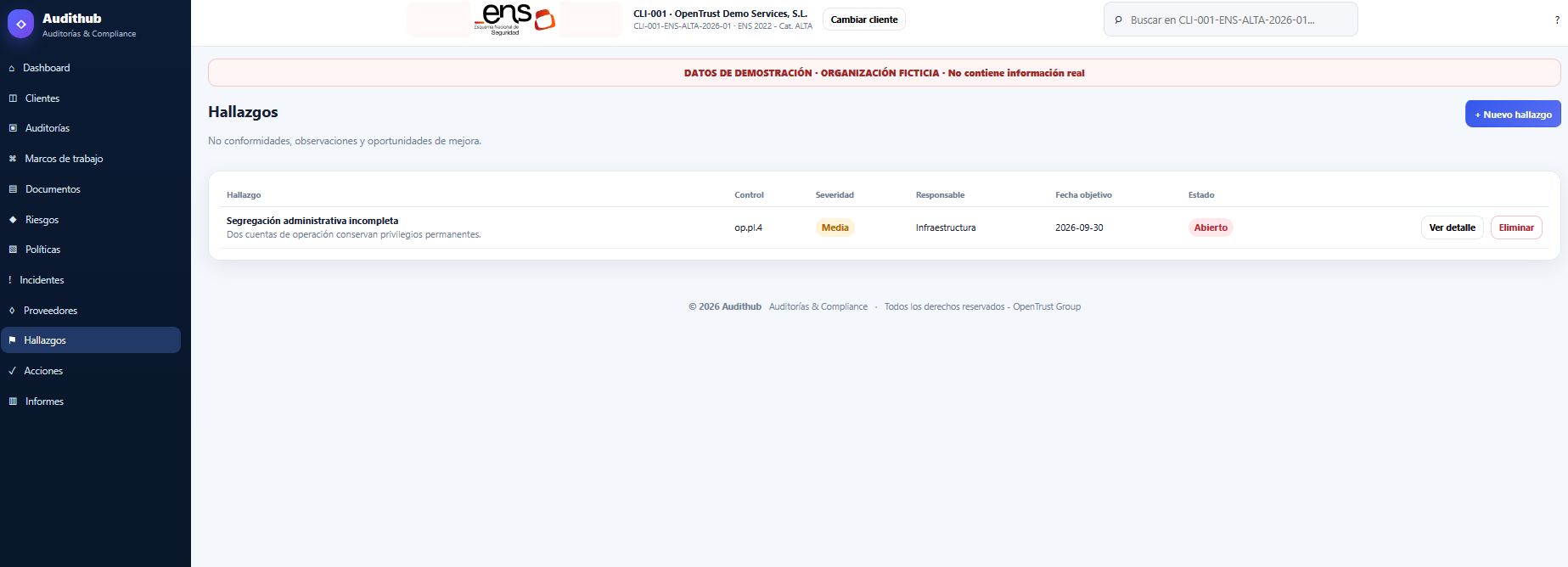Click the 'Abierto' status badge
Screen dimensions: 1568x567
tap(1211, 227)
